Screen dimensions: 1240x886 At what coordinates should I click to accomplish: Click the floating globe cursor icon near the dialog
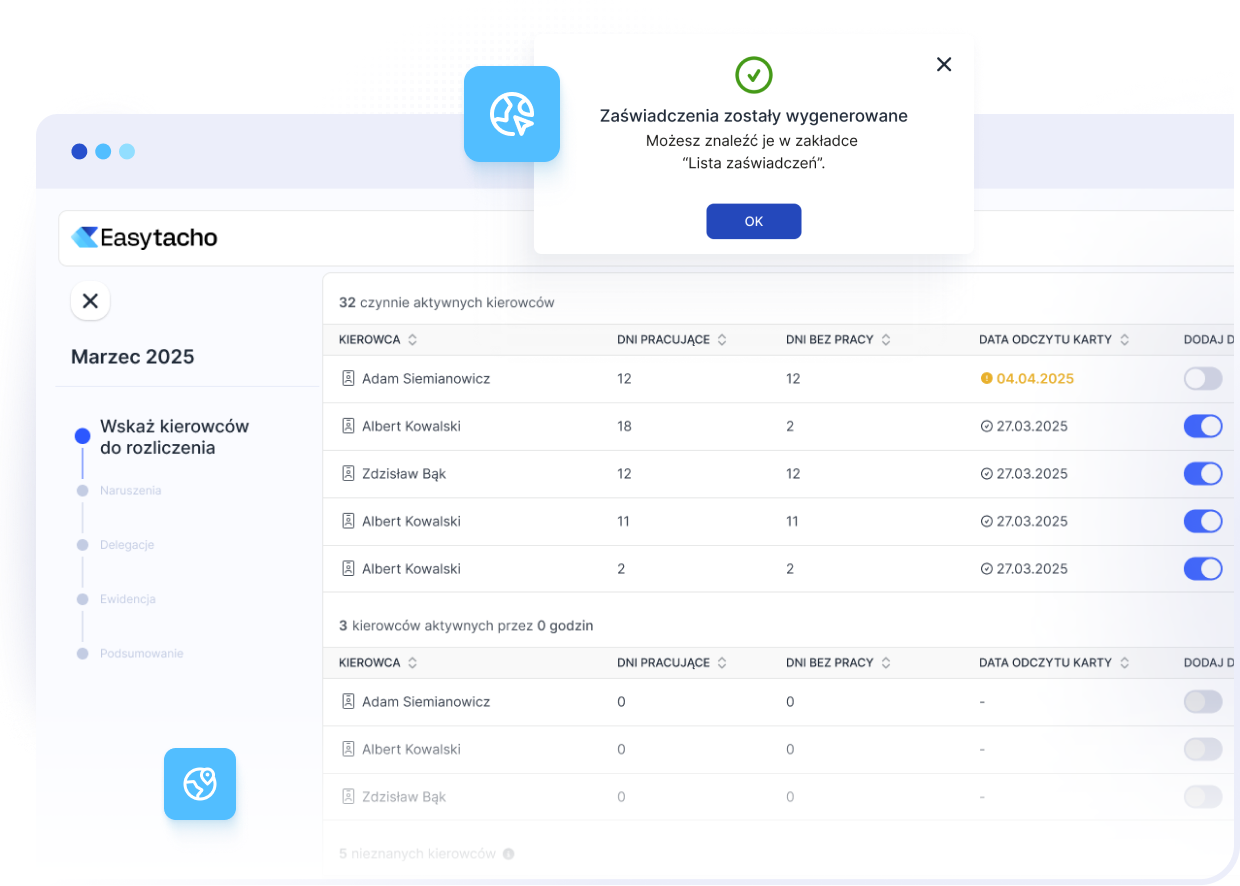(x=512, y=114)
